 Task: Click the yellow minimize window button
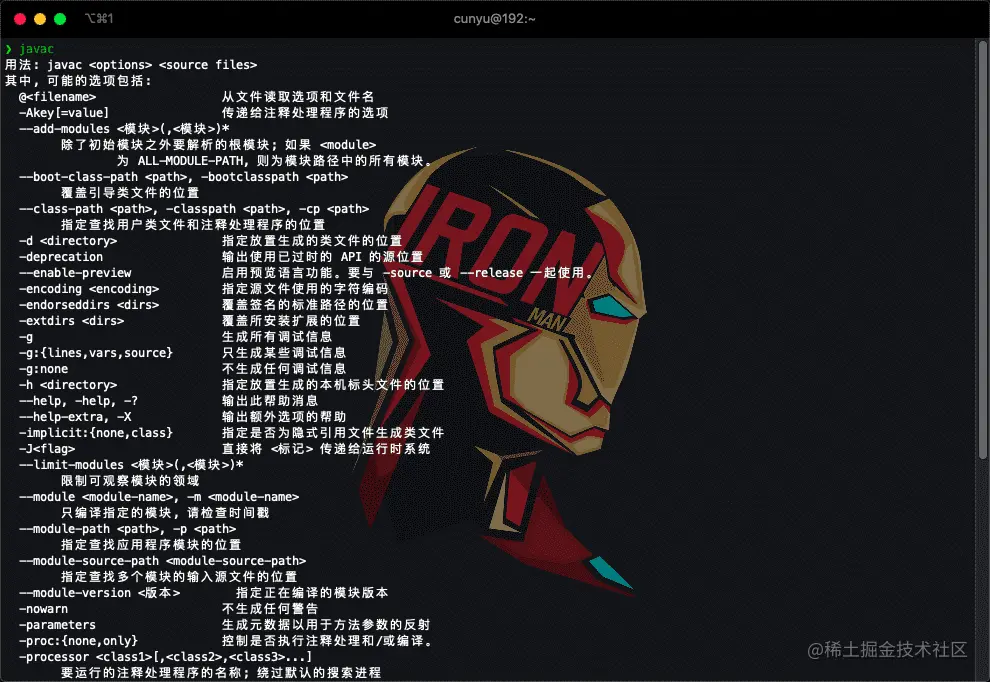40,19
